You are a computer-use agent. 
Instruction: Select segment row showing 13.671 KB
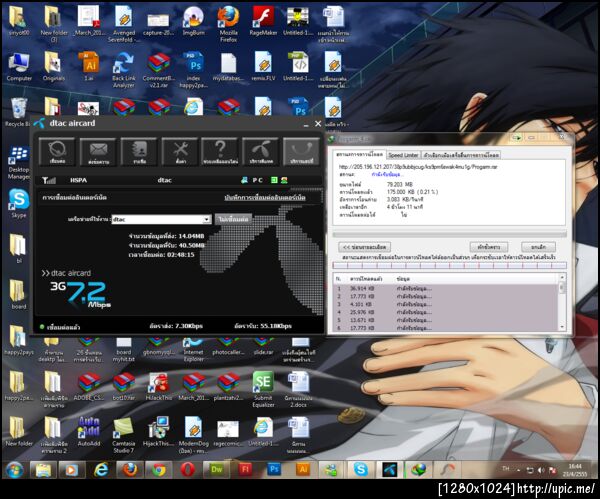coord(446,320)
